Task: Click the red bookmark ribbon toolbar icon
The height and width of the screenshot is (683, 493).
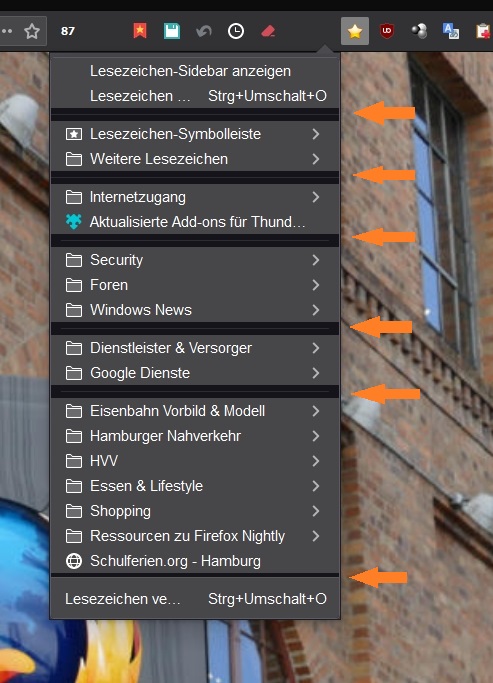Action: [140, 31]
